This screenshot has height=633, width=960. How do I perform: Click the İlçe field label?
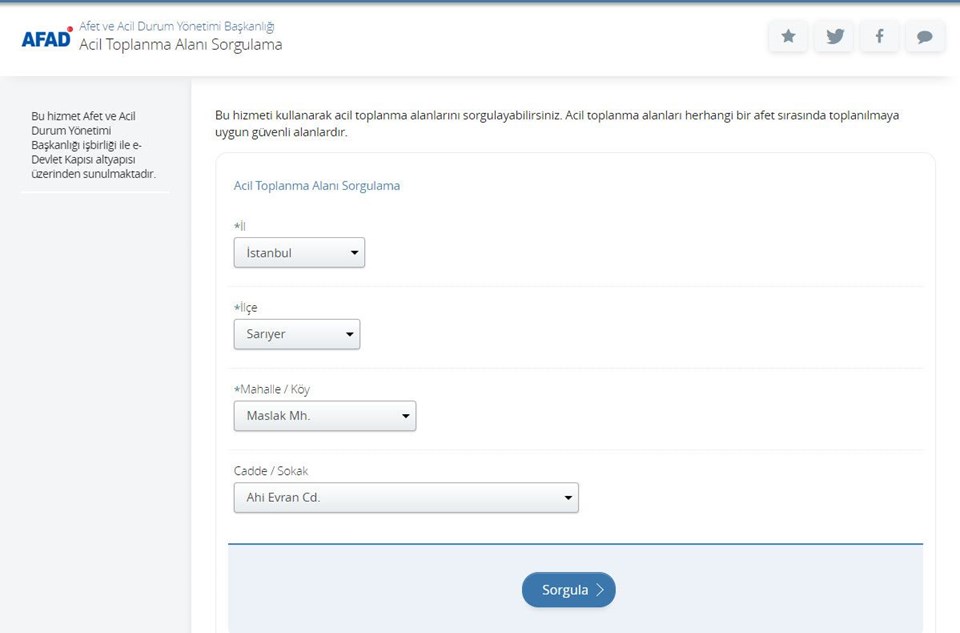point(246,308)
